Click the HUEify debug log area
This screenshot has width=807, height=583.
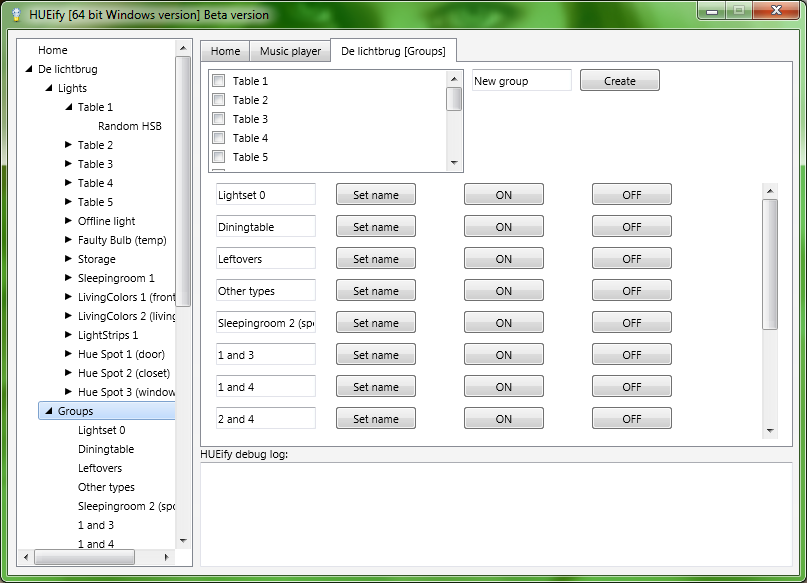tap(496, 514)
